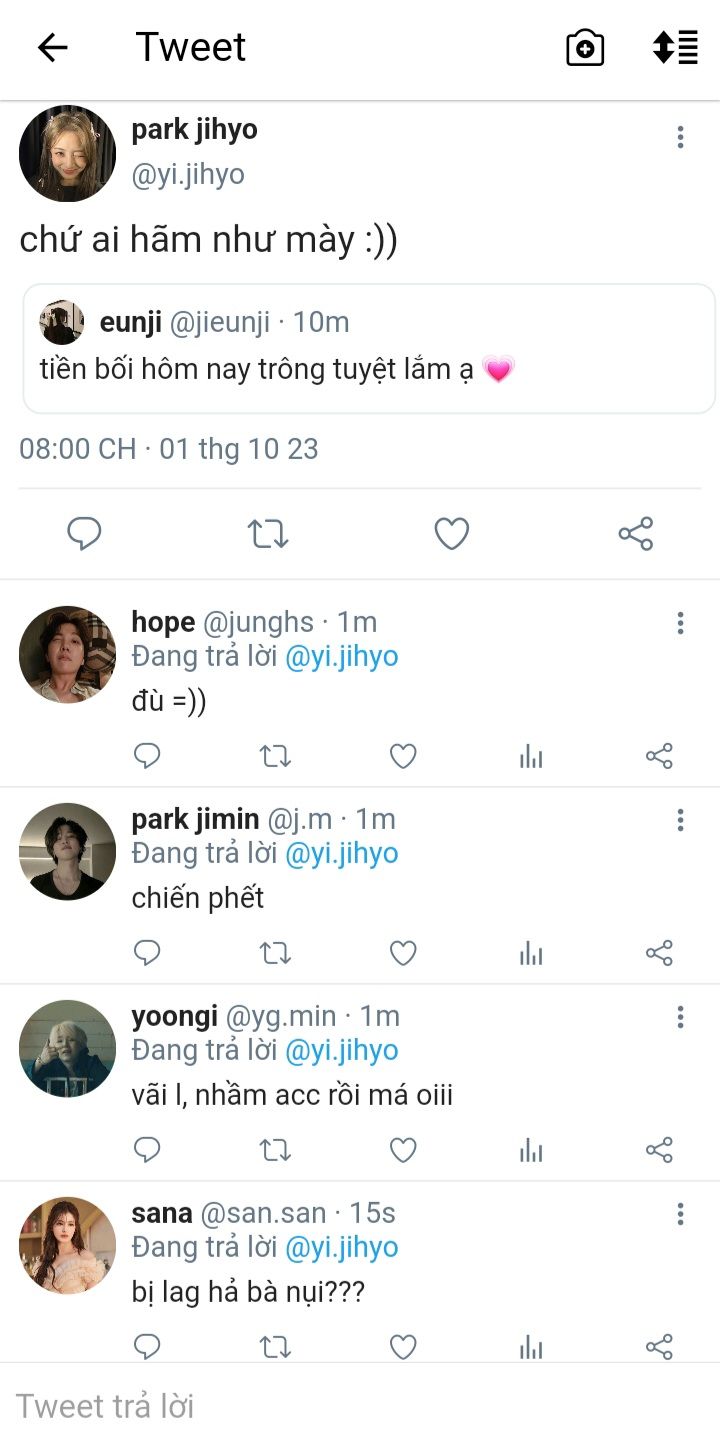The image size is (720, 1445).
Task: Expand more options on sana's reply
Action: tap(680, 1214)
